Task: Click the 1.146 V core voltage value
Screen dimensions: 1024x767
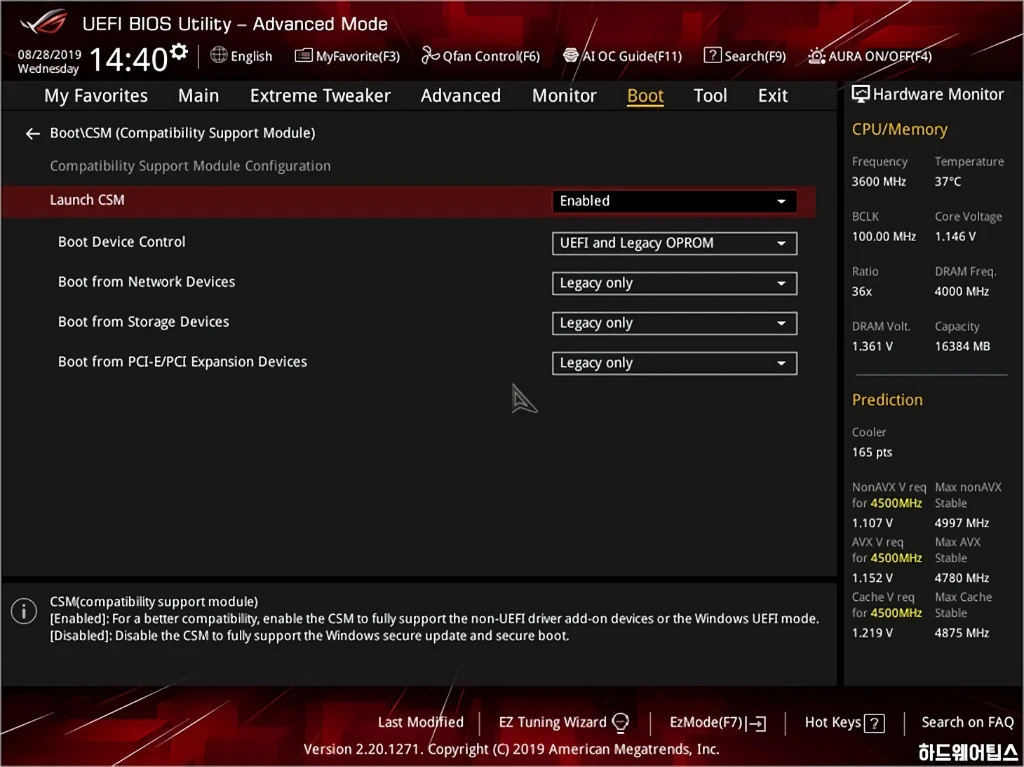Action: click(x=955, y=237)
